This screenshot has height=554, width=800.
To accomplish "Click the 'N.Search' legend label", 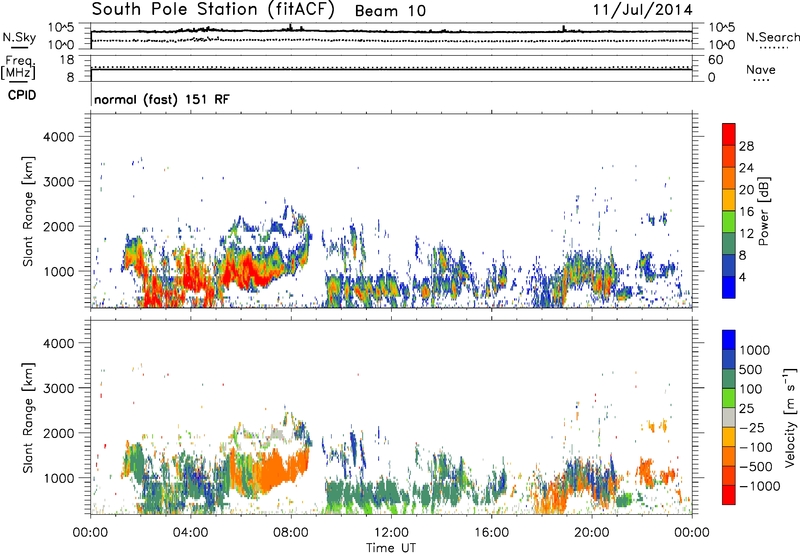I will (x=773, y=37).
